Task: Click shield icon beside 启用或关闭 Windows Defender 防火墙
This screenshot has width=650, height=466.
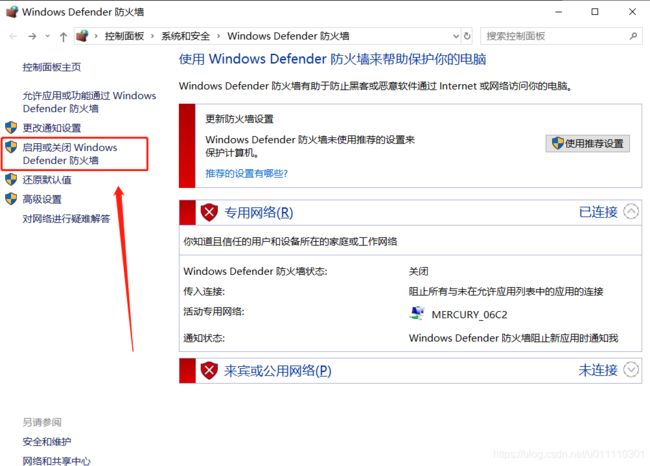Action: click(x=11, y=147)
